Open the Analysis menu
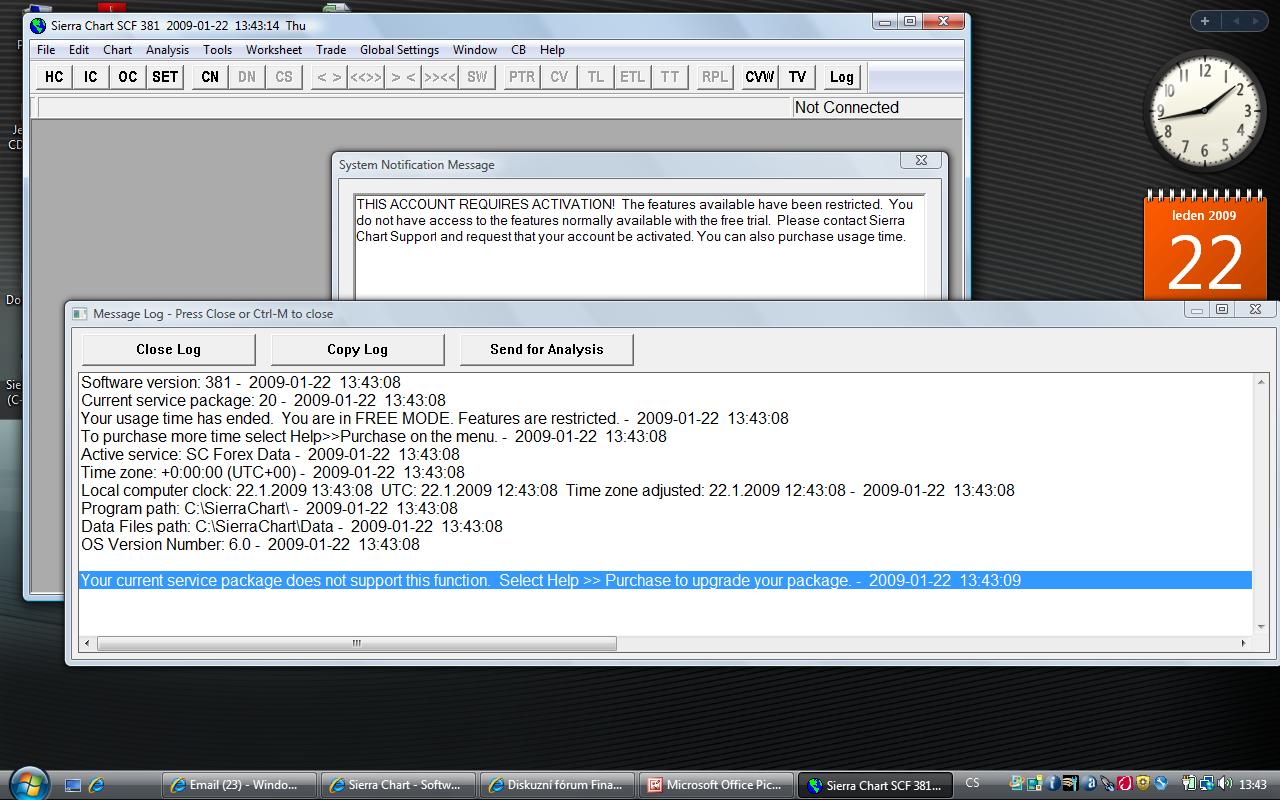This screenshot has width=1280, height=800. 167,50
